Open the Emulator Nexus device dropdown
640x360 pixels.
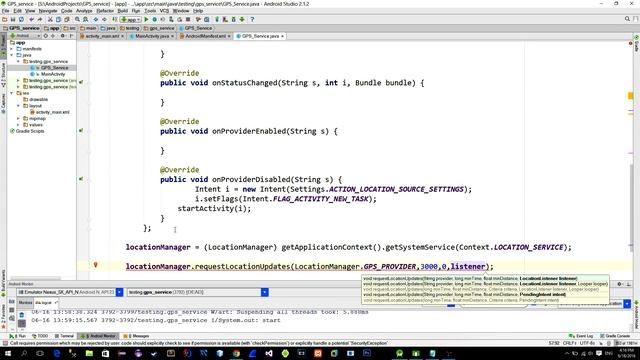click(x=119, y=292)
